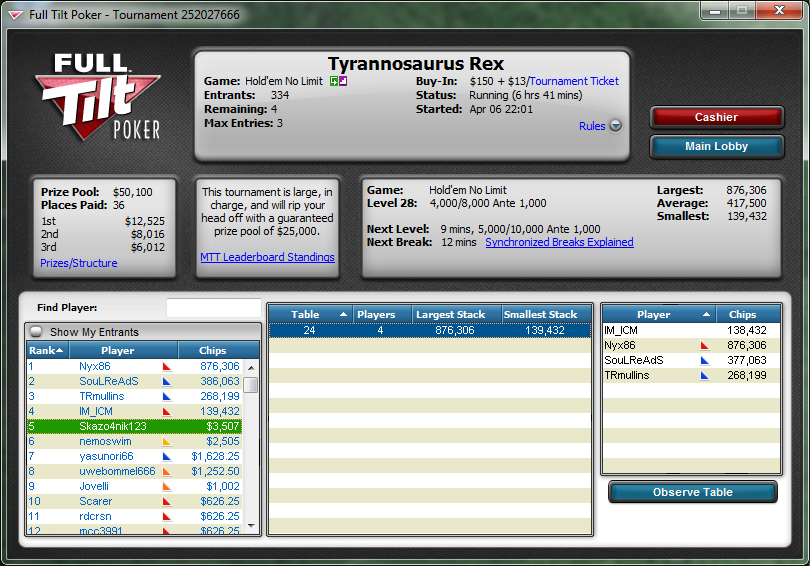Click 876,306 chips value in table panel
Screen dimensions: 810x566
click(746, 345)
